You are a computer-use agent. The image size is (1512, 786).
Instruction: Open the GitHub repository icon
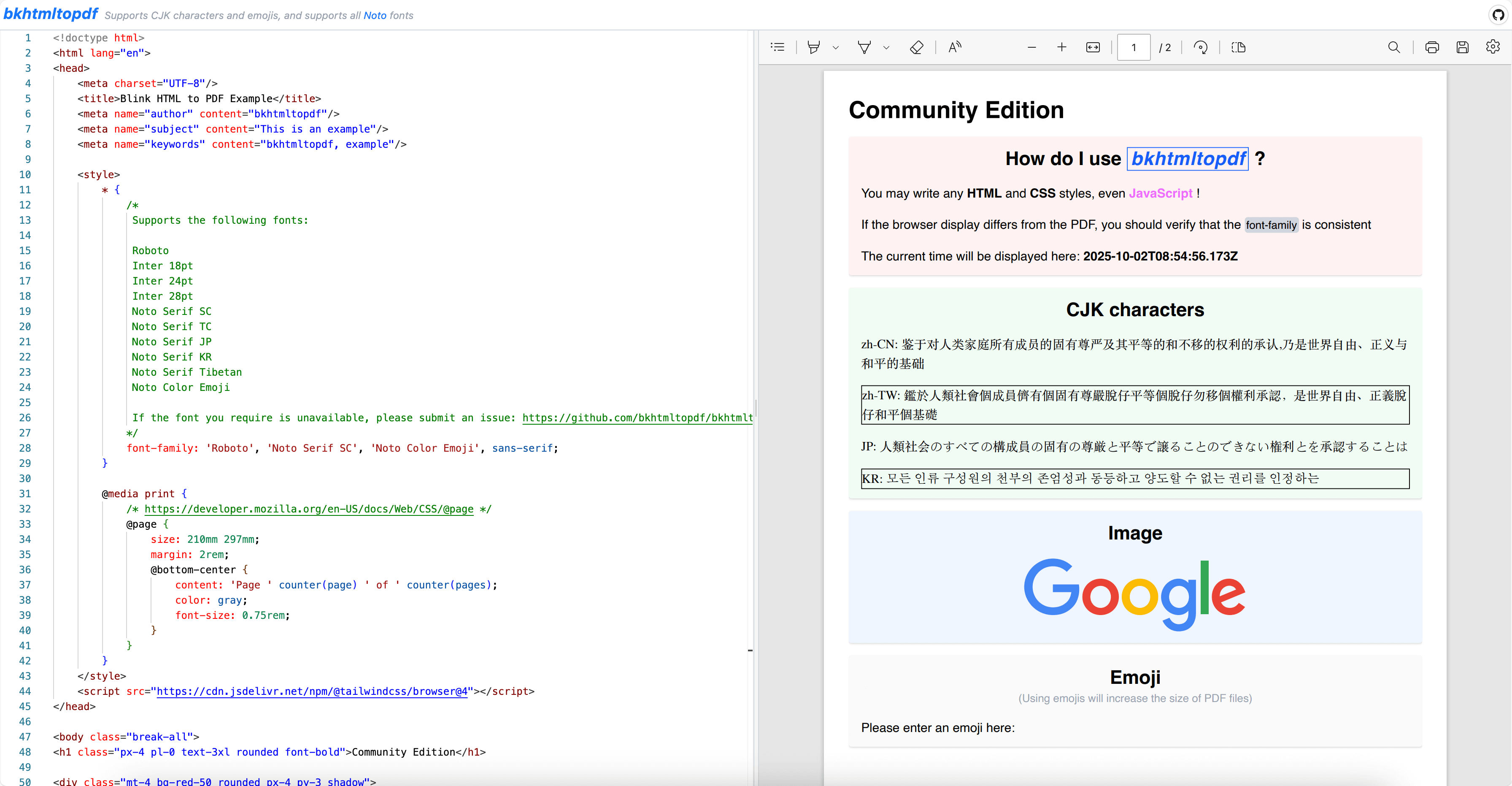1498,15
